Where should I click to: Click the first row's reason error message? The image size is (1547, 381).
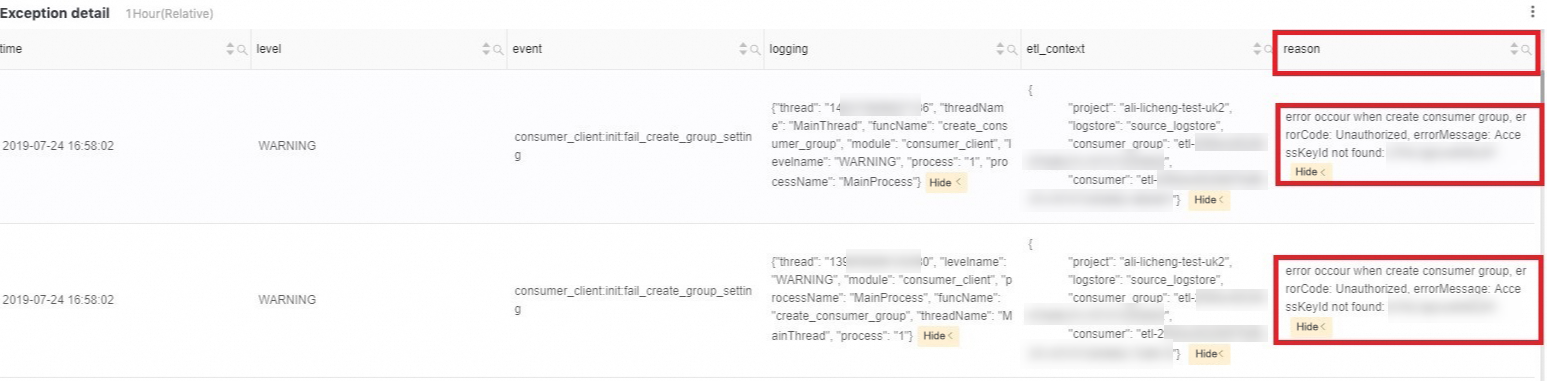1405,135
